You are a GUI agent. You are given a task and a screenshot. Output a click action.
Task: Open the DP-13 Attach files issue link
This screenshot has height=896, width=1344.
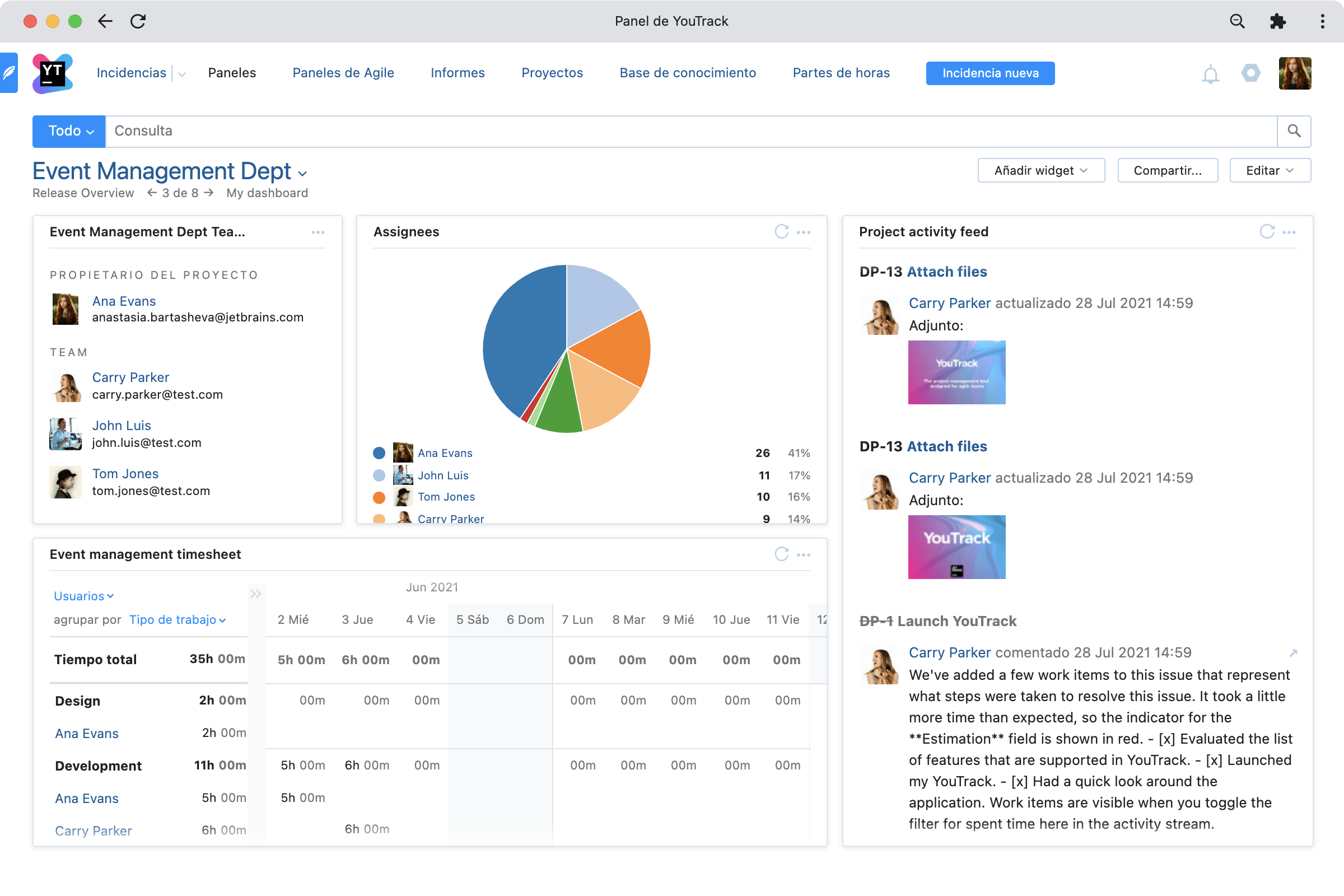click(947, 272)
